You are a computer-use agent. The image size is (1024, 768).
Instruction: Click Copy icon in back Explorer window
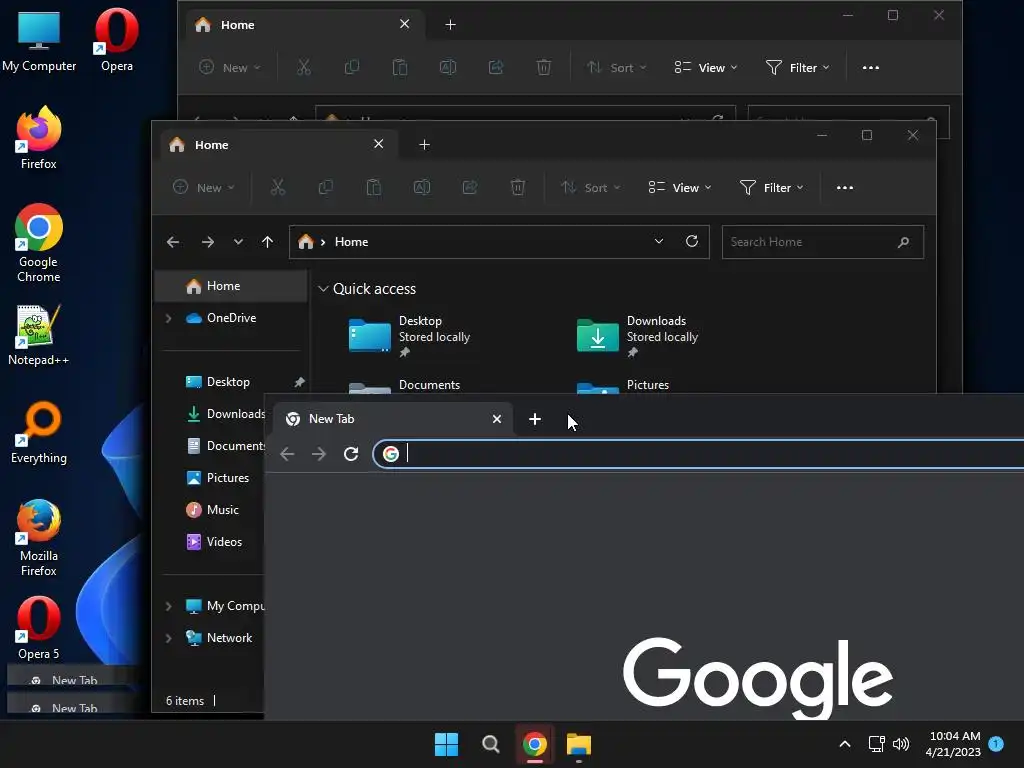[x=351, y=67]
